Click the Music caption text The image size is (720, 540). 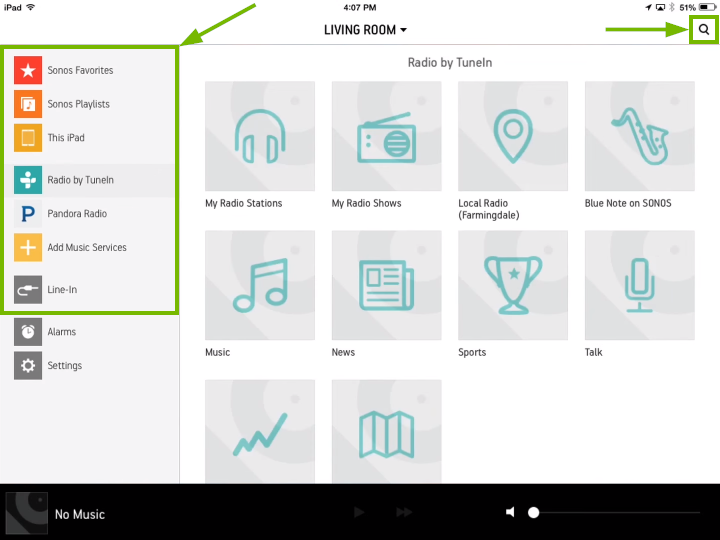(218, 352)
